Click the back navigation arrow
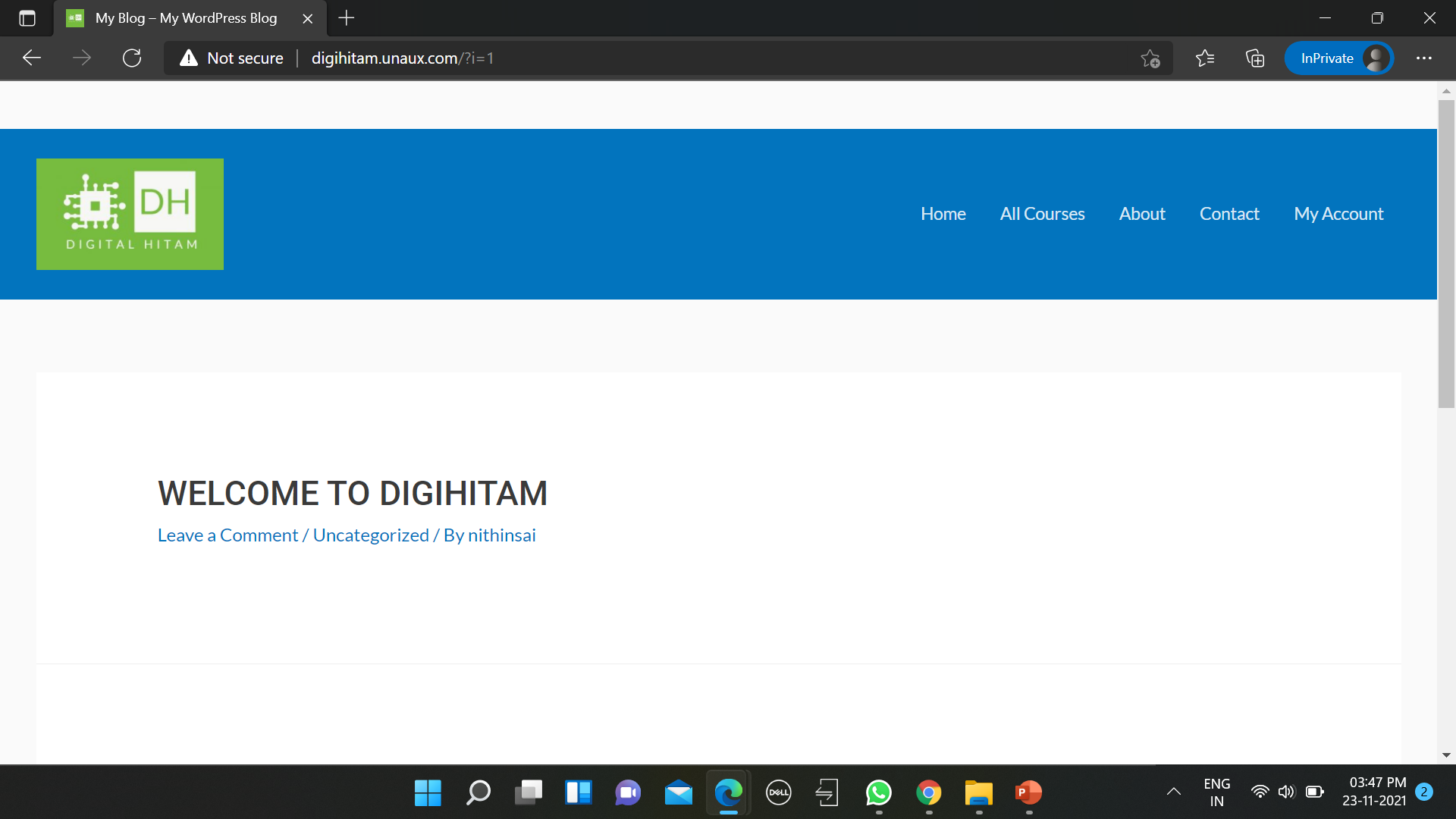This screenshot has width=1456, height=819. tap(32, 58)
